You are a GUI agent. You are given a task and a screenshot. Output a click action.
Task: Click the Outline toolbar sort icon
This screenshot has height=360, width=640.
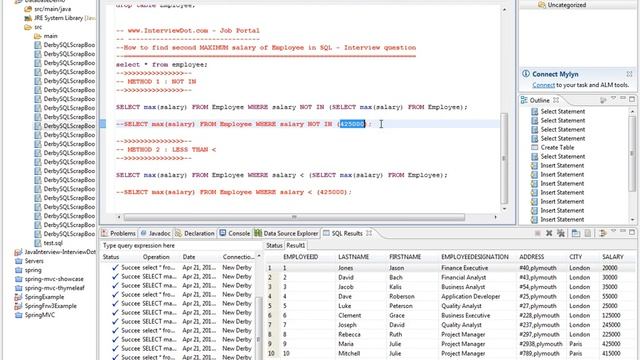pos(603,100)
